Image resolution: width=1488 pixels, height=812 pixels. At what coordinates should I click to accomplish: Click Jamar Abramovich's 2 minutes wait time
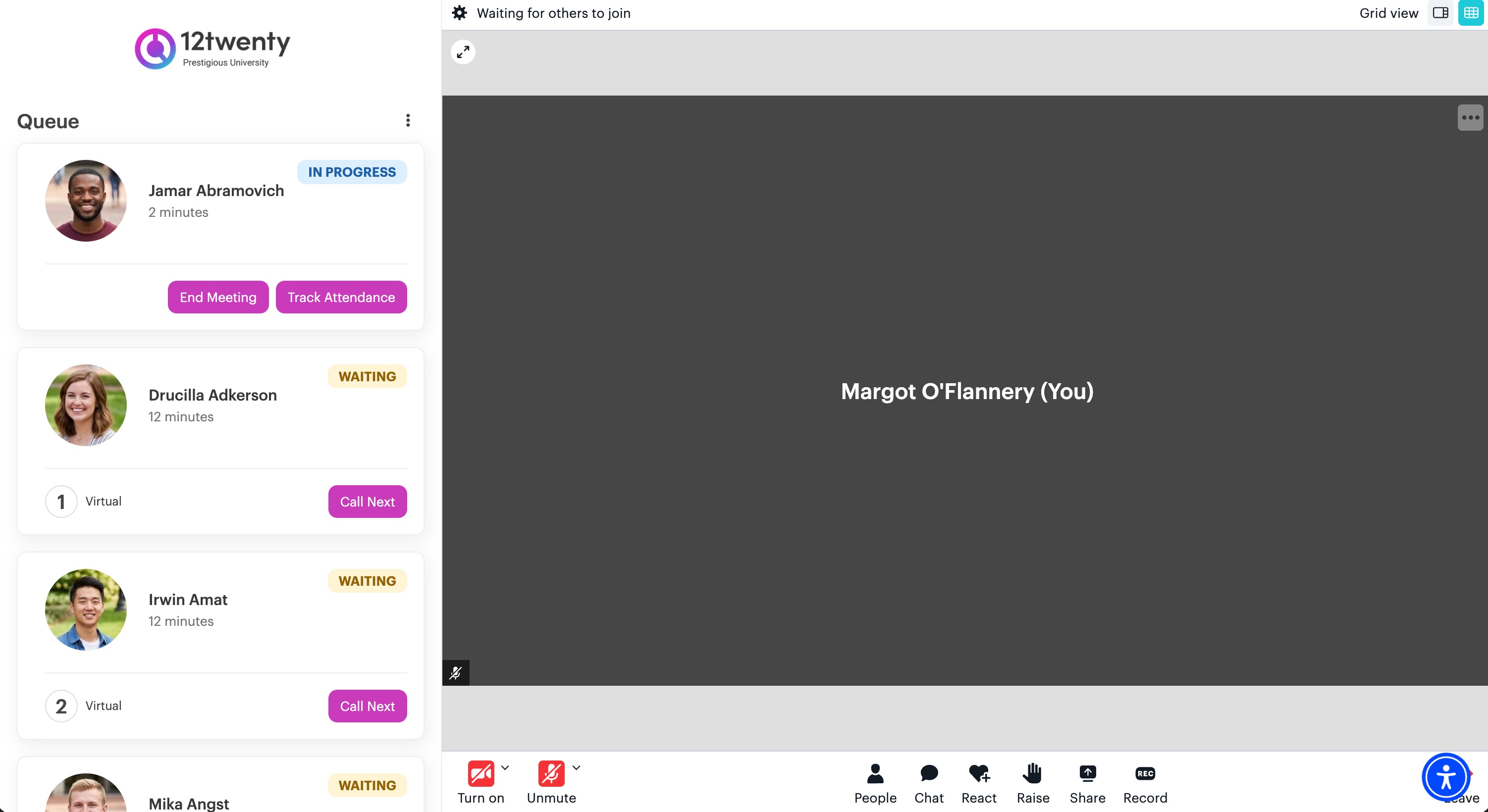click(x=178, y=212)
